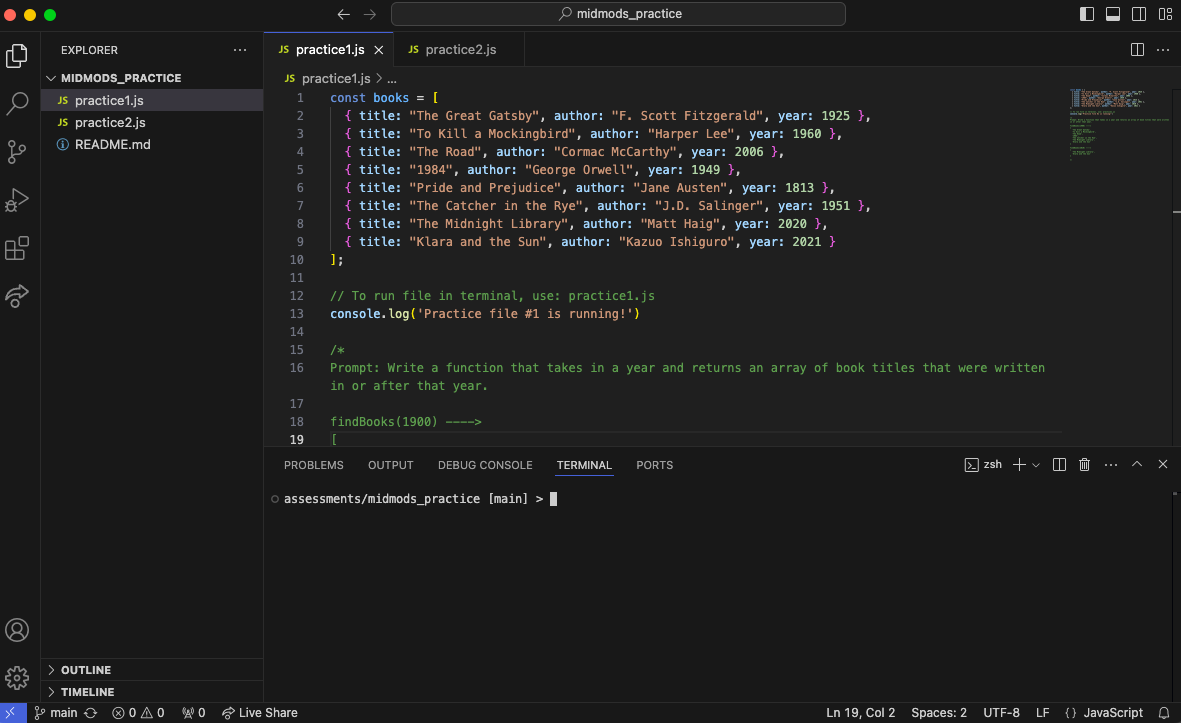The width and height of the screenshot is (1181, 723).
Task: Open the Source Control view
Action: (x=17, y=151)
